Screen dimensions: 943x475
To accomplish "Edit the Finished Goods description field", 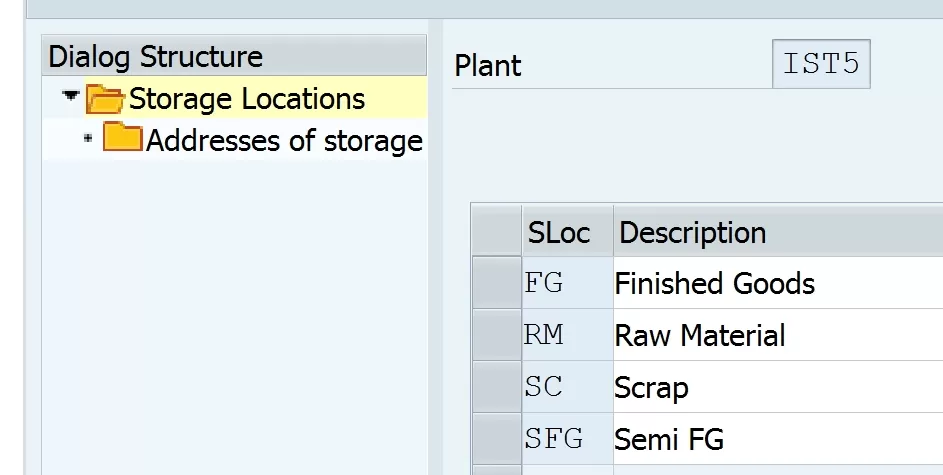I will pyautogui.click(x=778, y=283).
